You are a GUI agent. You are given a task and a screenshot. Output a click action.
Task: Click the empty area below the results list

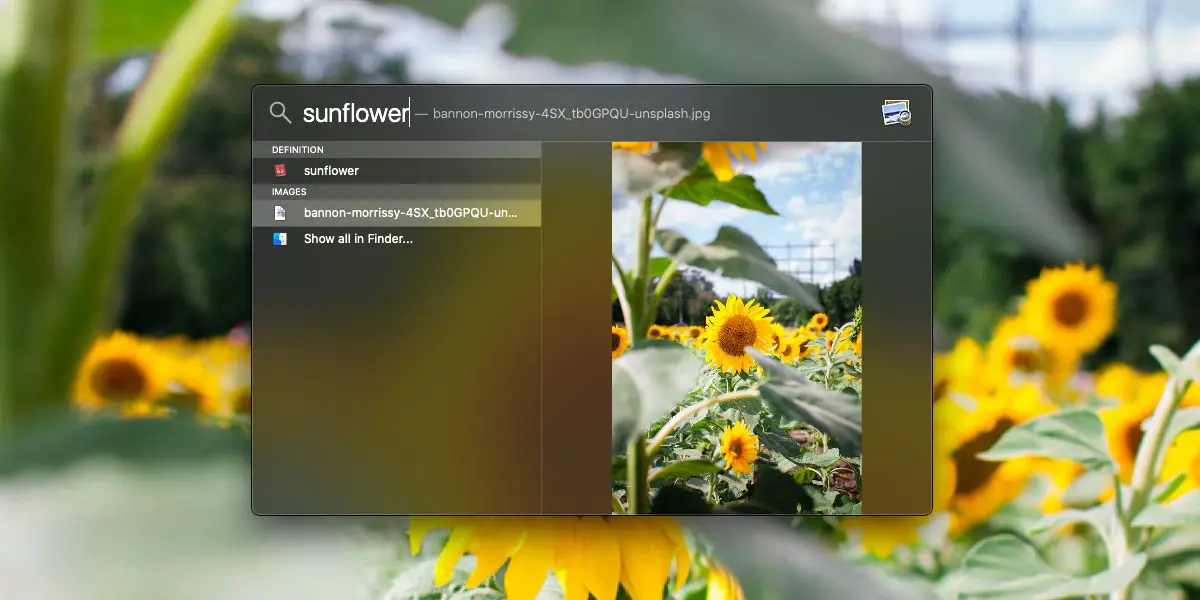click(396, 380)
